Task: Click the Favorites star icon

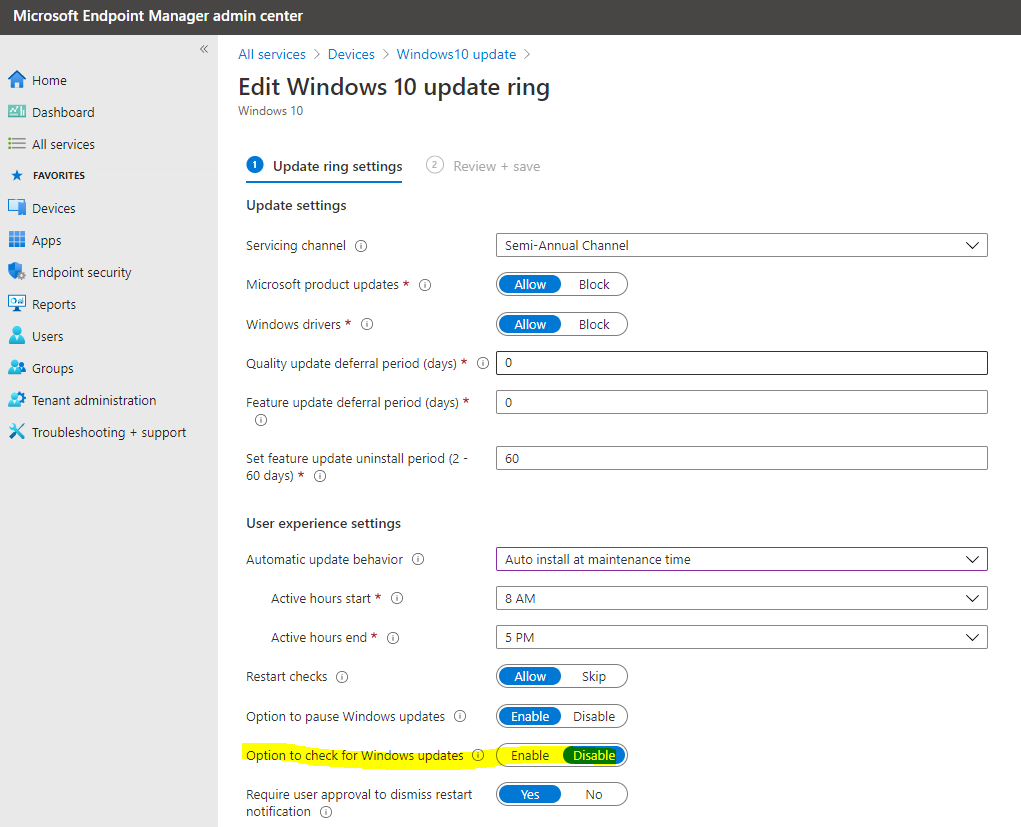Action: (17, 175)
